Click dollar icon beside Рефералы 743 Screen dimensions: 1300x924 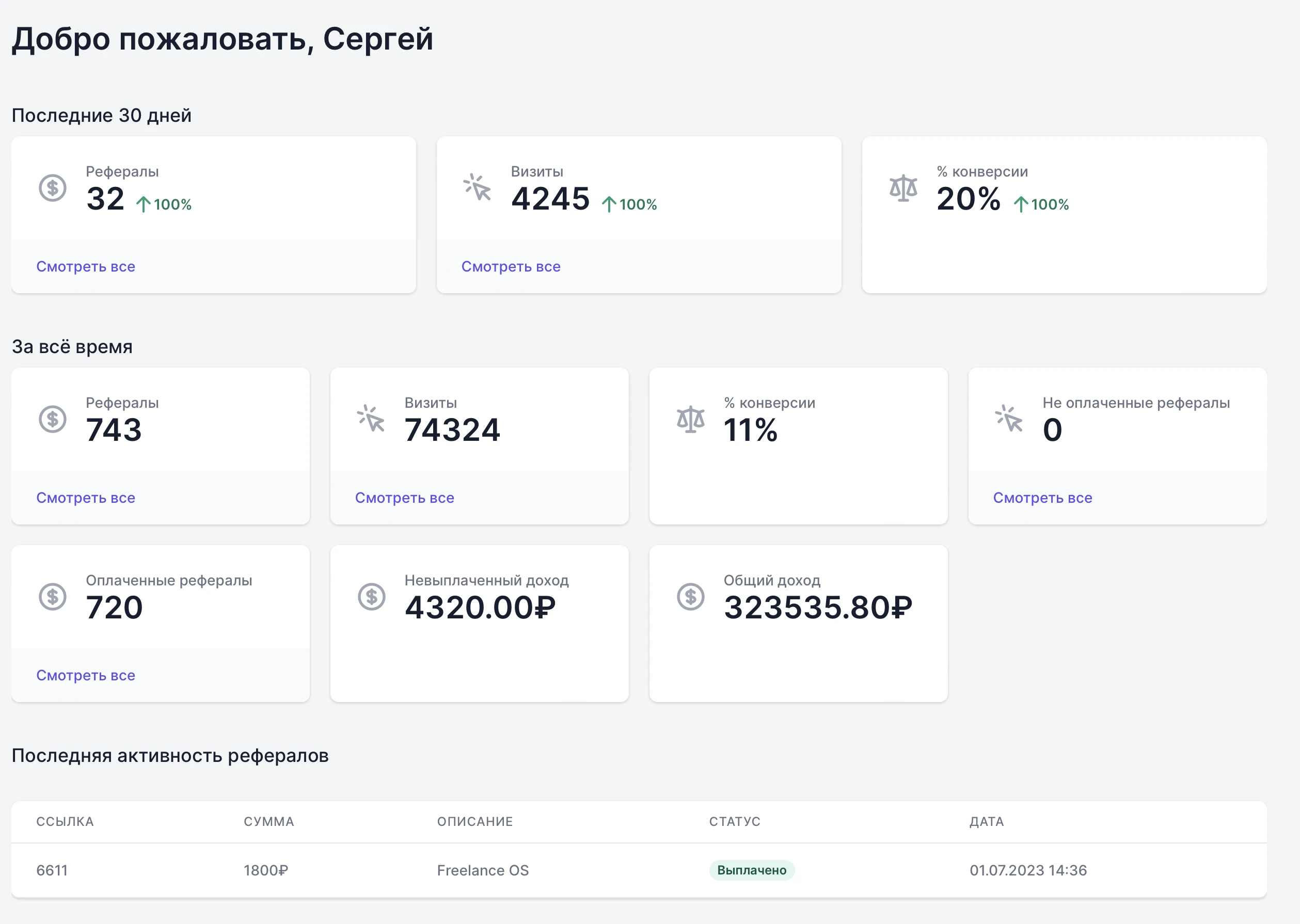(52, 419)
